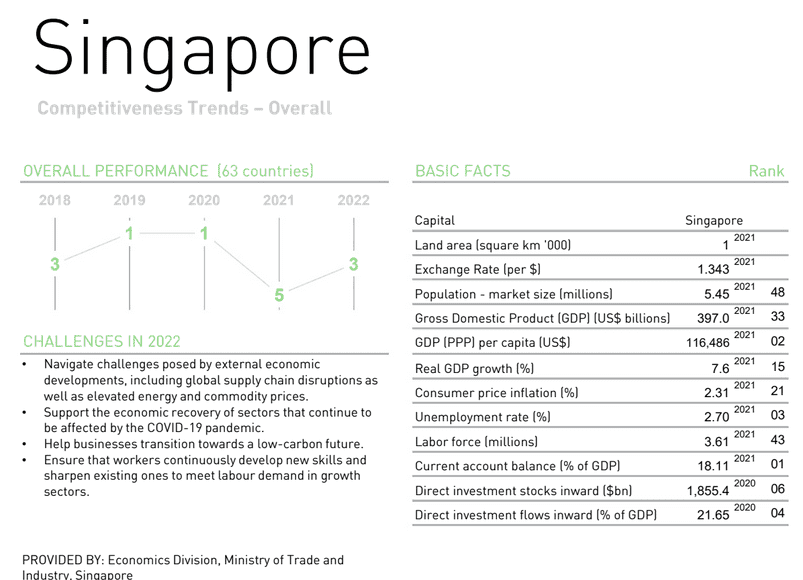This screenshot has height=580, width=803.
Task: Select the Capital row in Basic Facts
Action: point(600,220)
